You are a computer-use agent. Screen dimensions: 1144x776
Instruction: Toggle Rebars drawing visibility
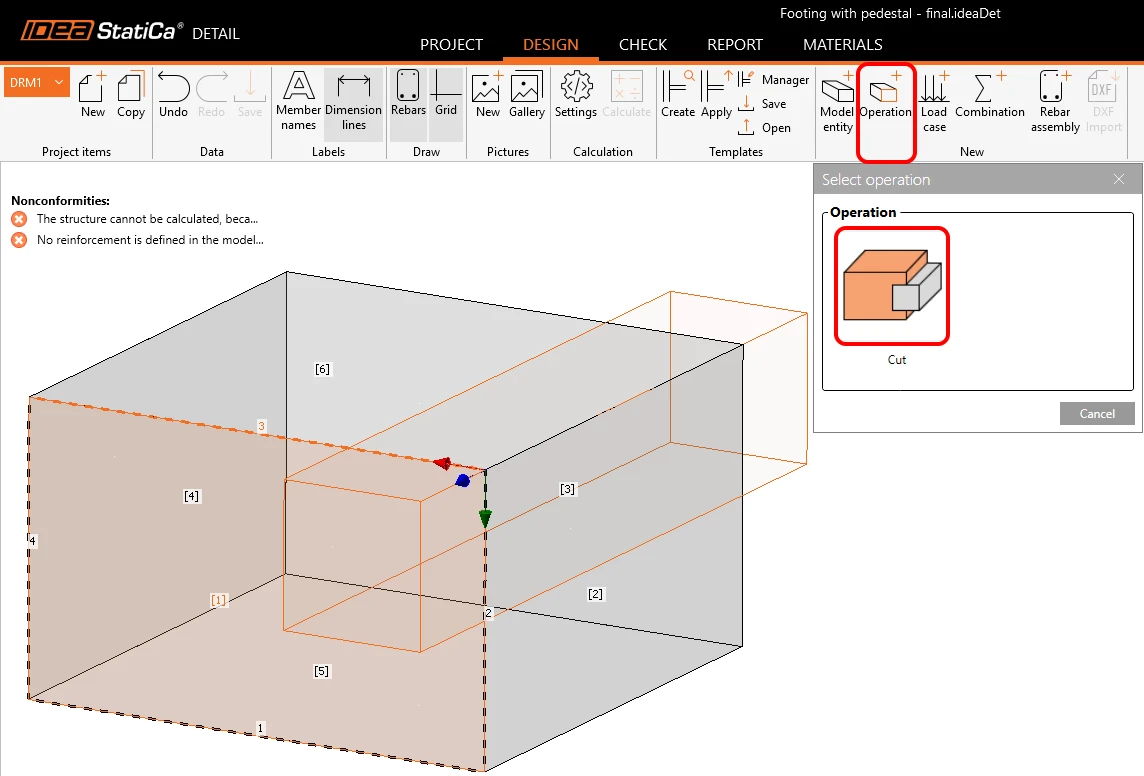pos(408,94)
